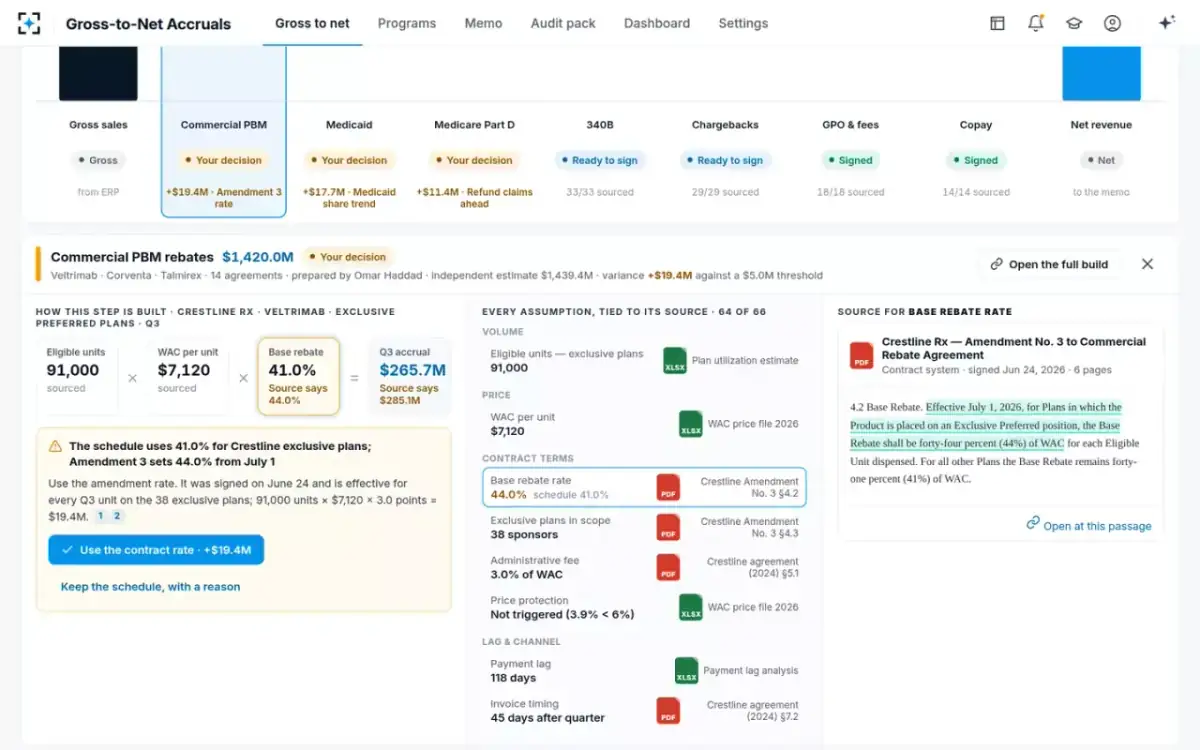Click the 45 days after quarter value

(x=547, y=718)
